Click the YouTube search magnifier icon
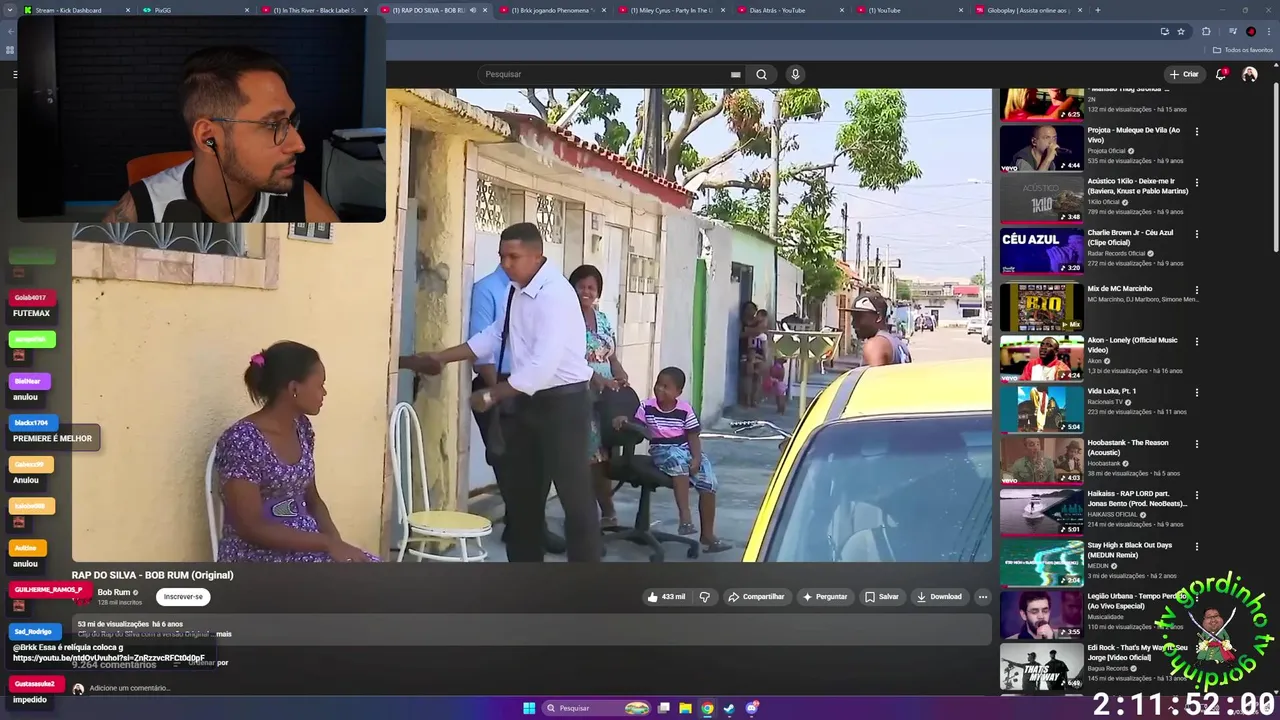 pos(761,74)
